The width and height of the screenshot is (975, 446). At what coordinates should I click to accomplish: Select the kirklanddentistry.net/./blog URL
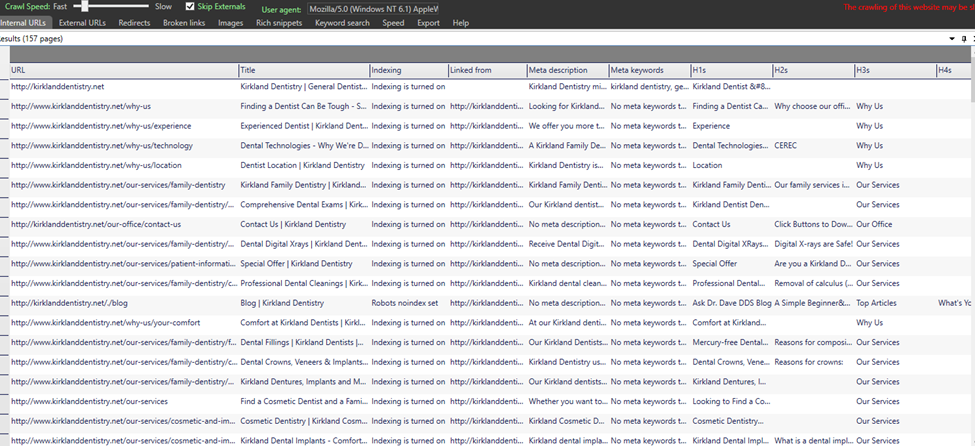pos(69,303)
